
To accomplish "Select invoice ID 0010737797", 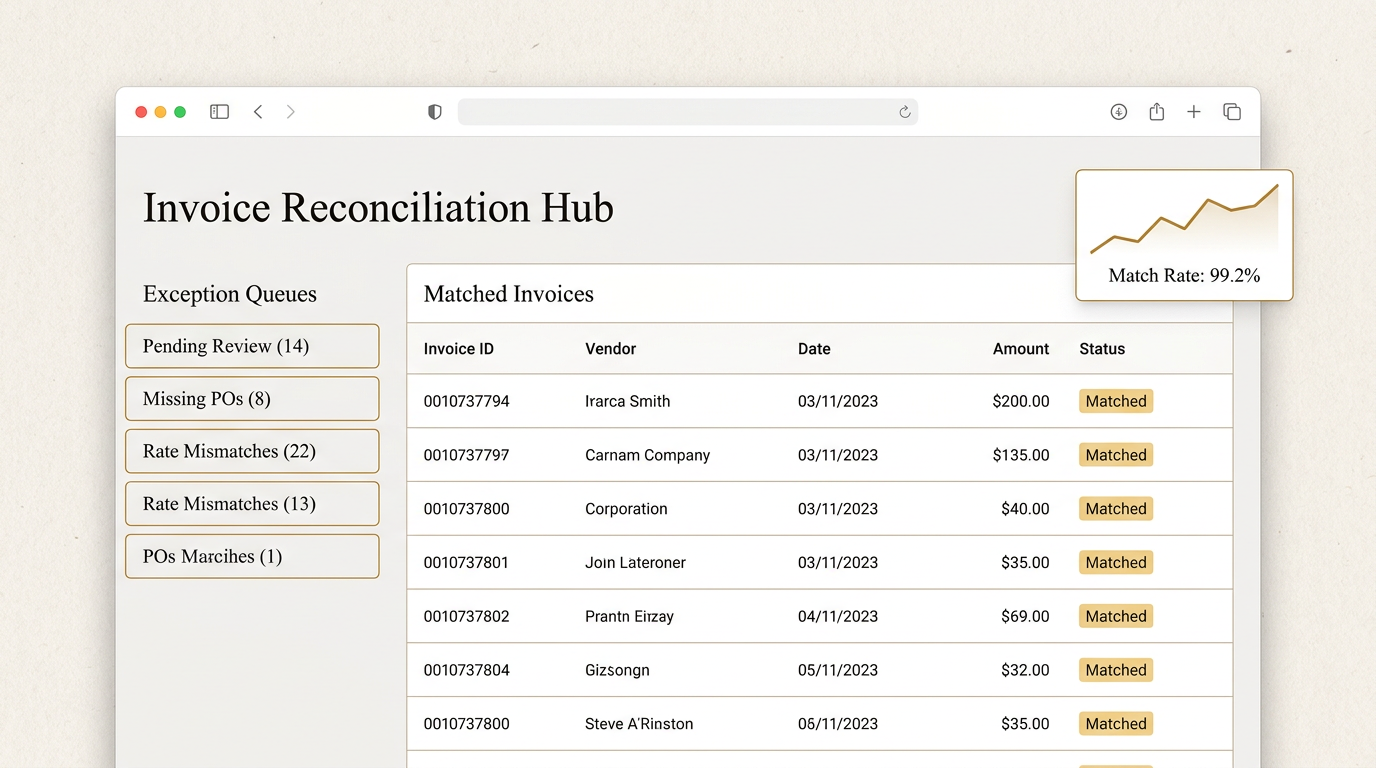I will [x=466, y=455].
